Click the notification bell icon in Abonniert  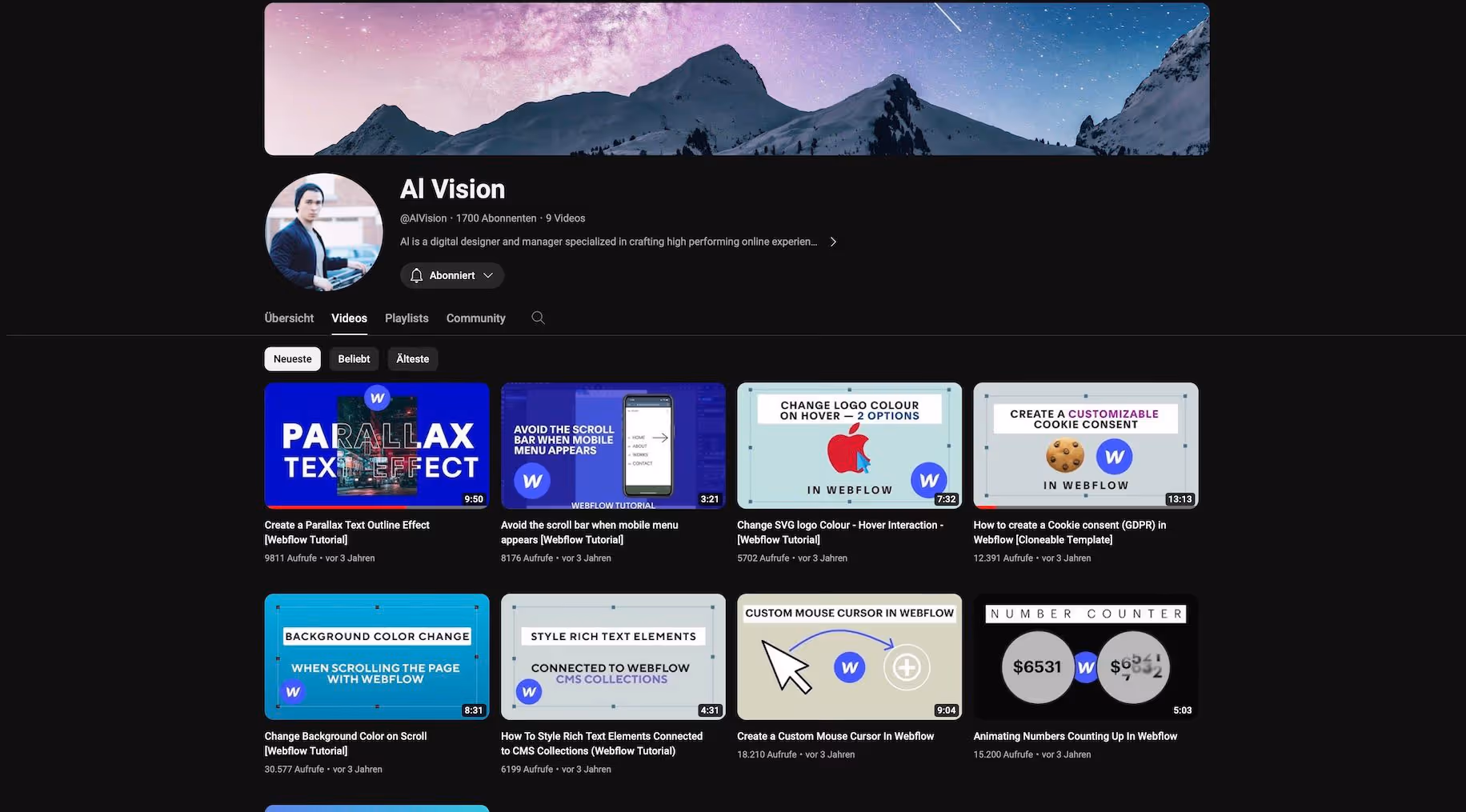[x=416, y=275]
